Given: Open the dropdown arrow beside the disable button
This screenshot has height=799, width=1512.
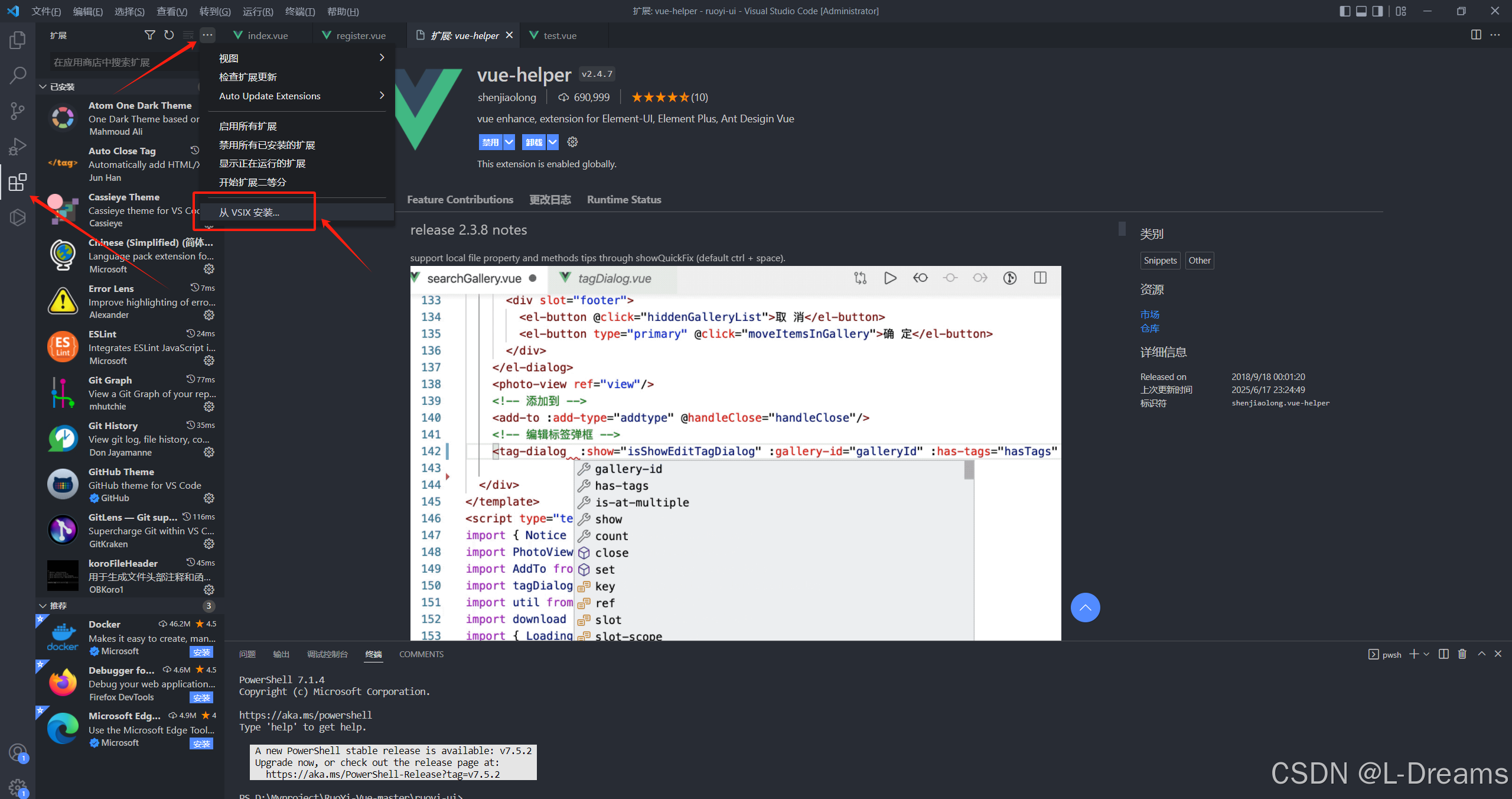Looking at the screenshot, I should pyautogui.click(x=509, y=142).
